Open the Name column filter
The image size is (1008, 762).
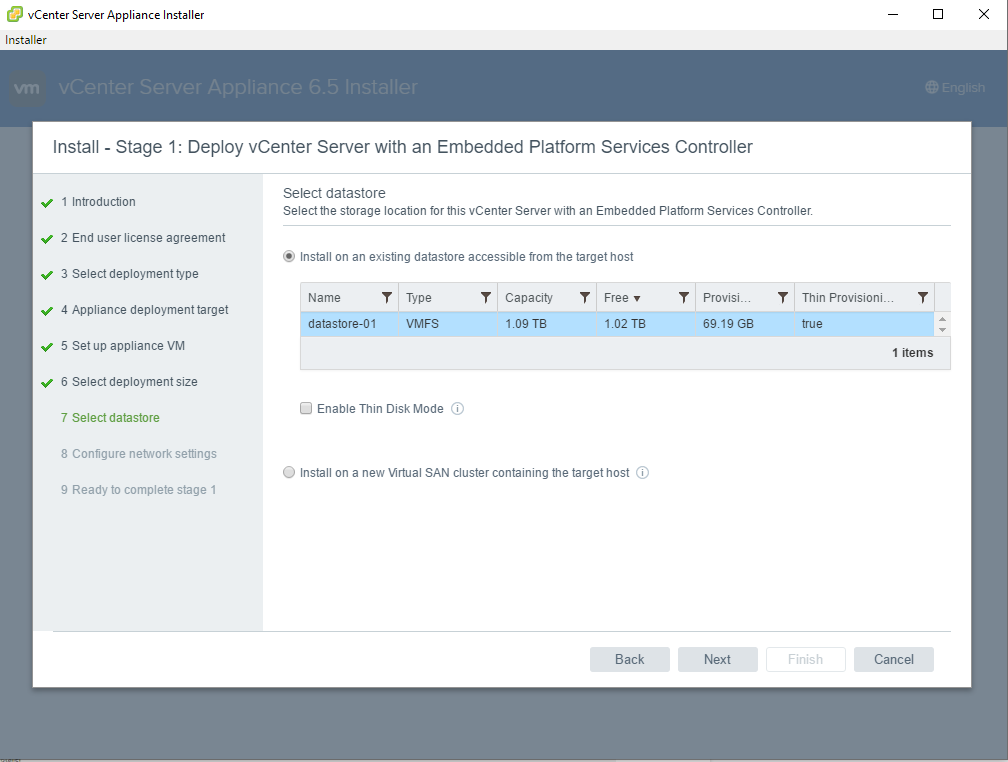click(386, 298)
